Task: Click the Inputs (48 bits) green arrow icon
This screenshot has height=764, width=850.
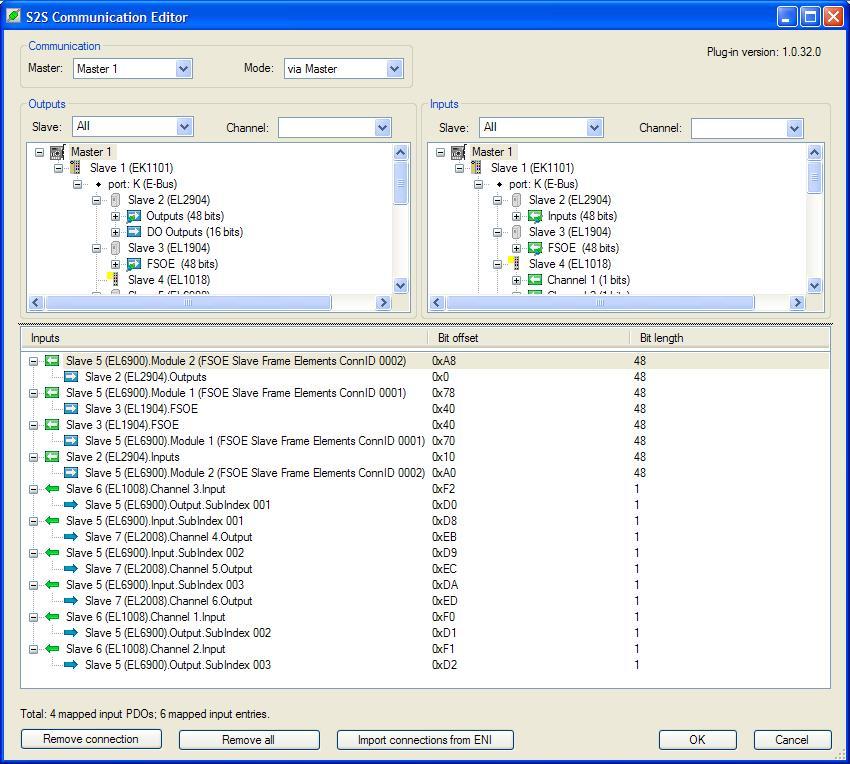Action: tap(535, 216)
